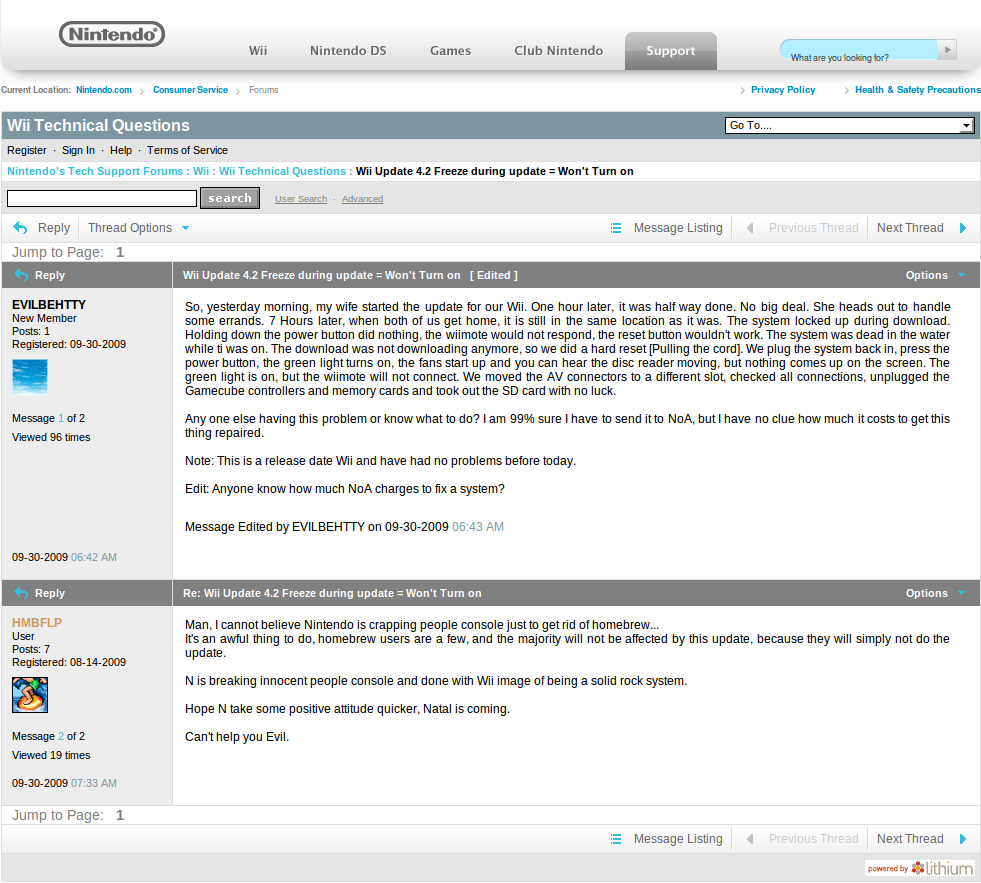This screenshot has height=883, width=981.
Task: Select the Support tab
Action: coord(671,51)
